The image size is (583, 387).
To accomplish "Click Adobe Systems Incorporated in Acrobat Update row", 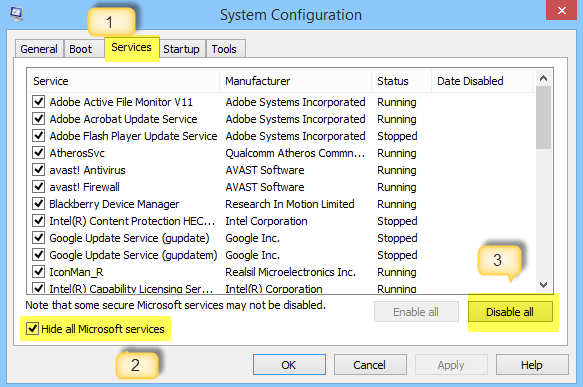I will [296, 119].
